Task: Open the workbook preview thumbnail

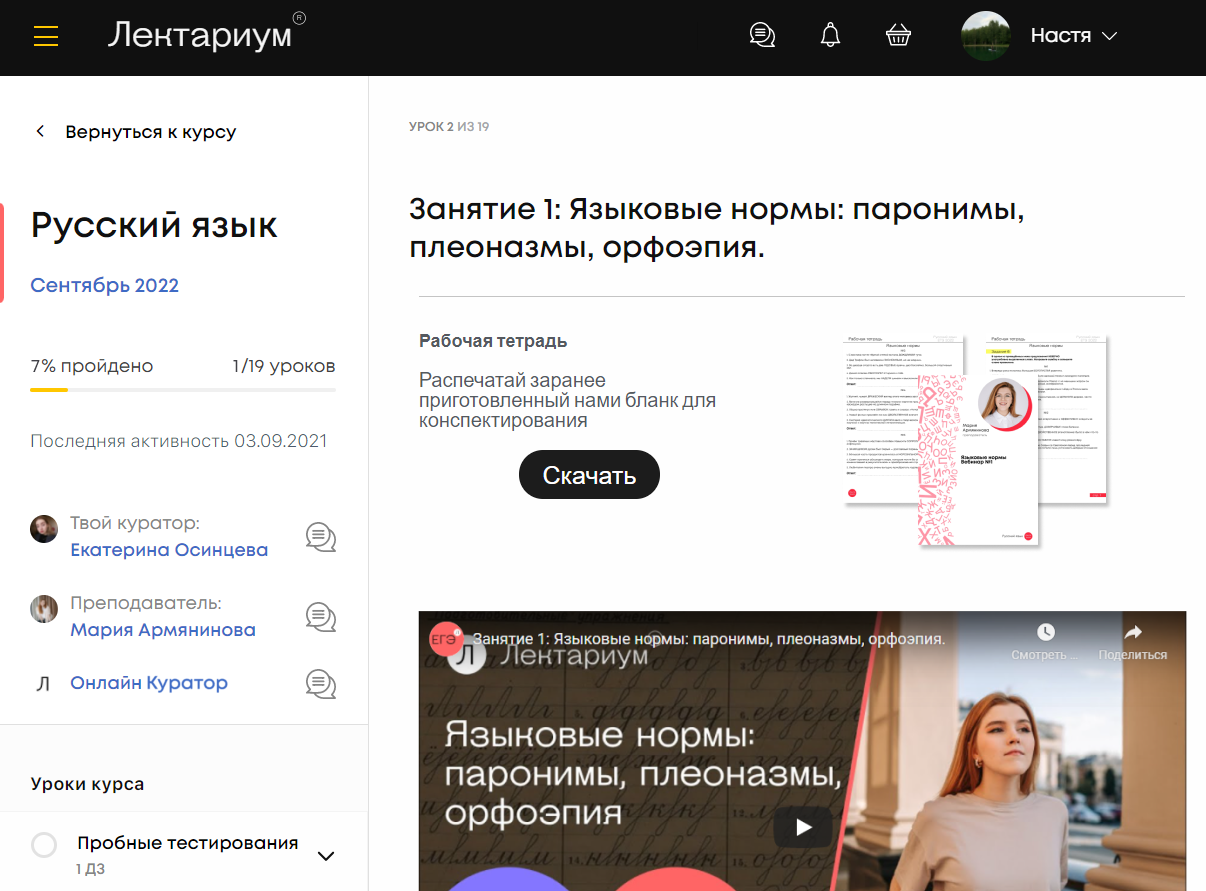Action: coord(976,439)
